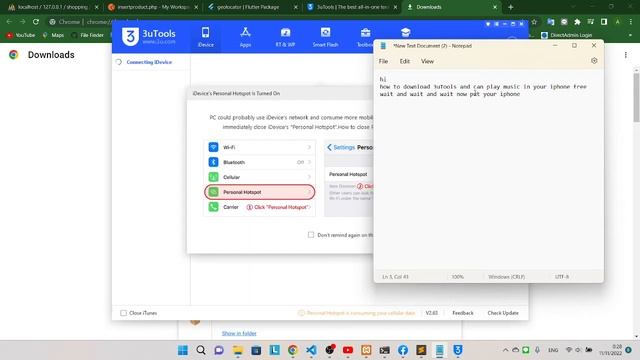Open Notepad File menu
This screenshot has width=640, height=360.
[x=383, y=61]
